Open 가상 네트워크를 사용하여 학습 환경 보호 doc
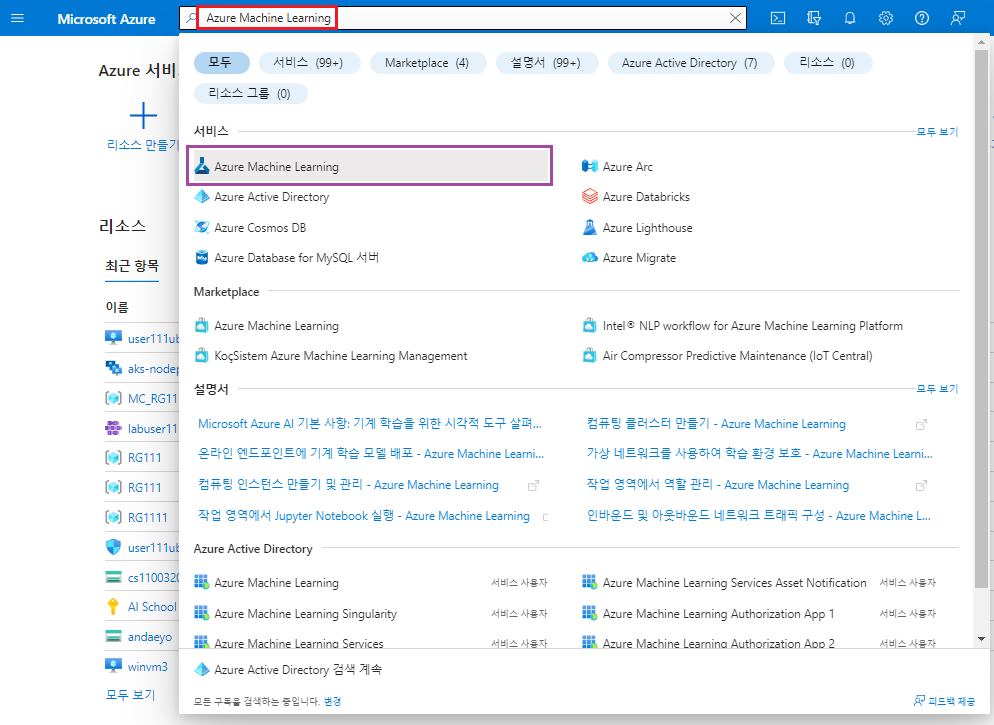 [759, 454]
